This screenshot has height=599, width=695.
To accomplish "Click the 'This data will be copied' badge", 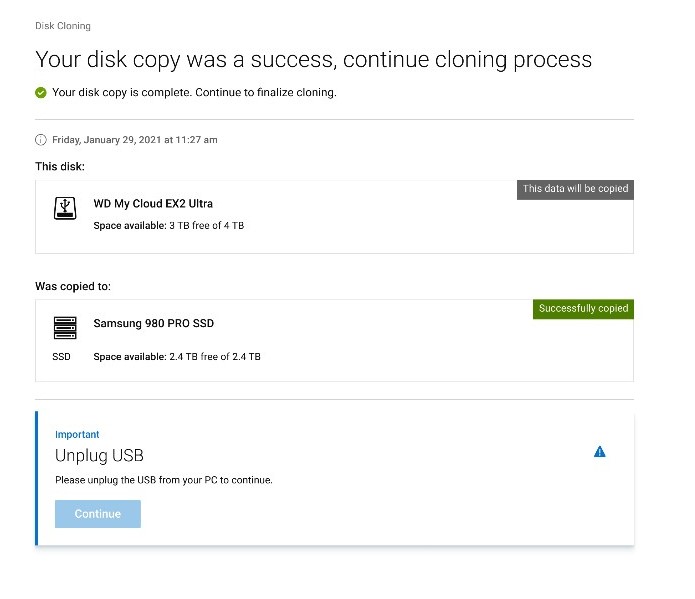I will [x=575, y=189].
